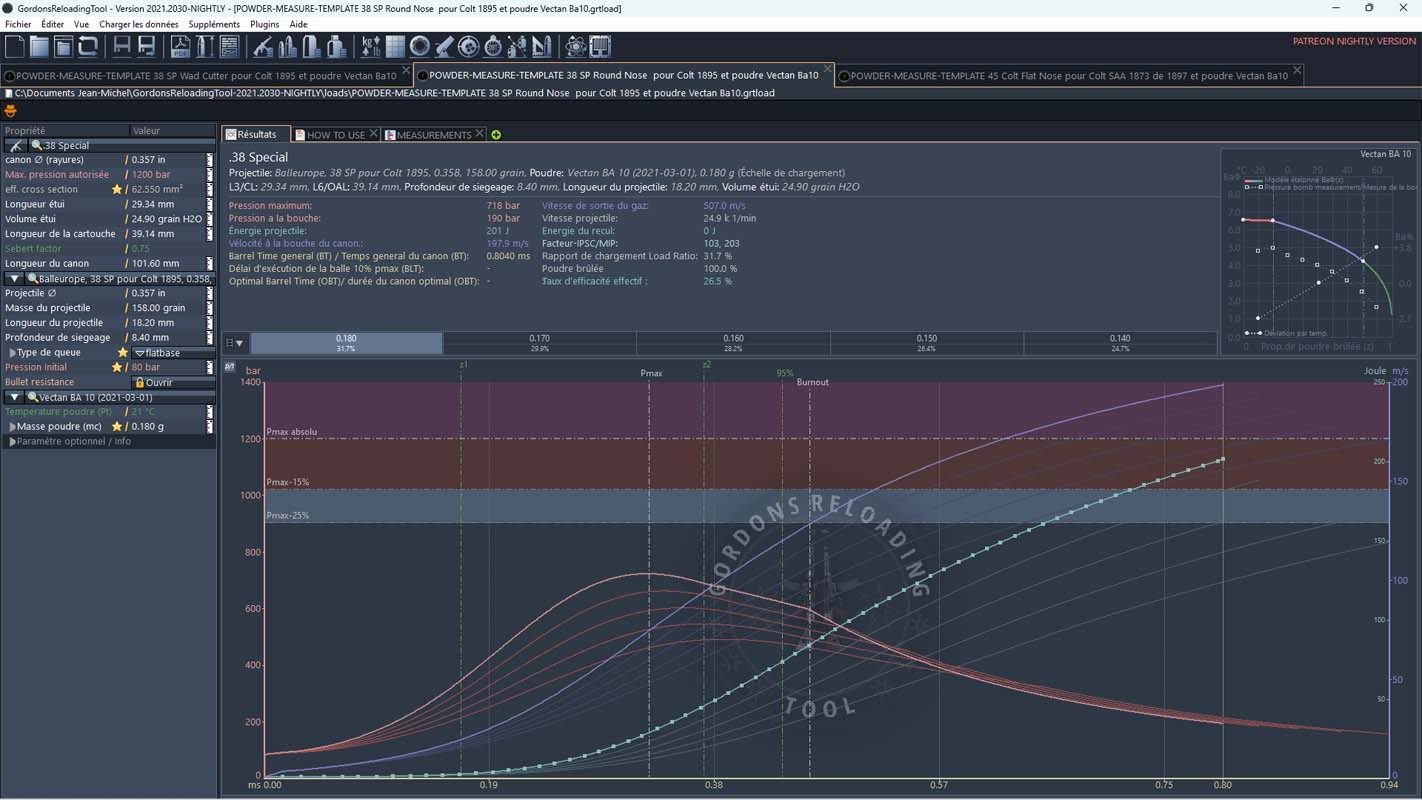Screen dimensions: 1422x800
Task: Select the 0.160 load ladder step
Action: pos(733,343)
